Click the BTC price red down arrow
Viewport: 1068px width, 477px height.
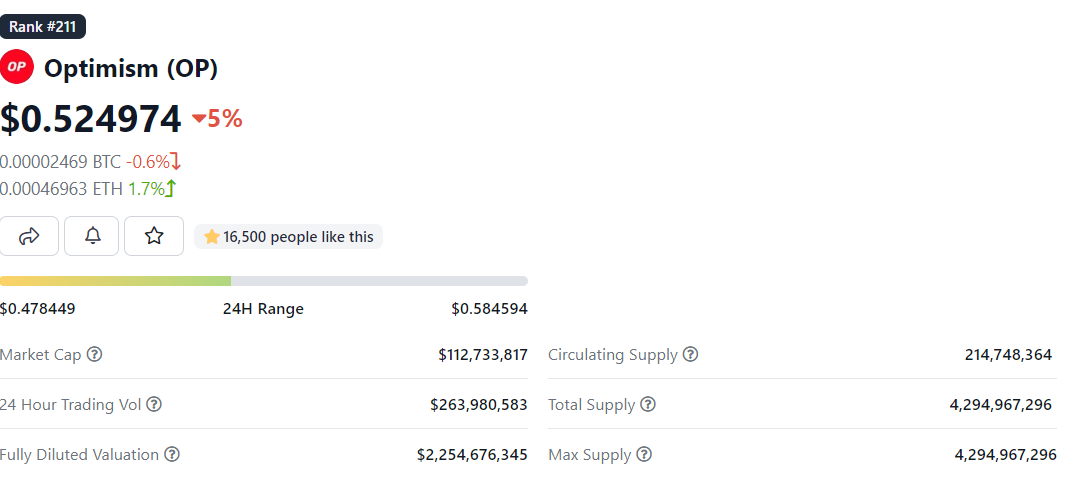click(x=176, y=161)
